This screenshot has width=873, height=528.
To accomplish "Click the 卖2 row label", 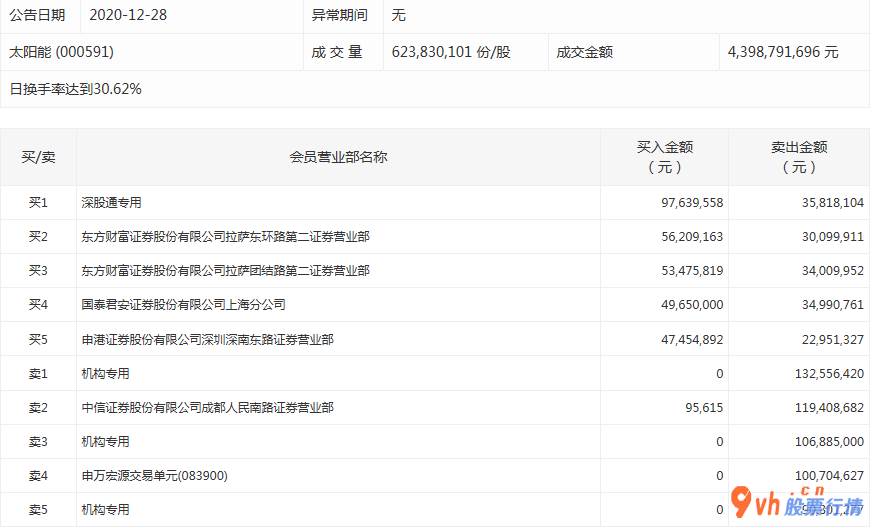I will tap(38, 407).
